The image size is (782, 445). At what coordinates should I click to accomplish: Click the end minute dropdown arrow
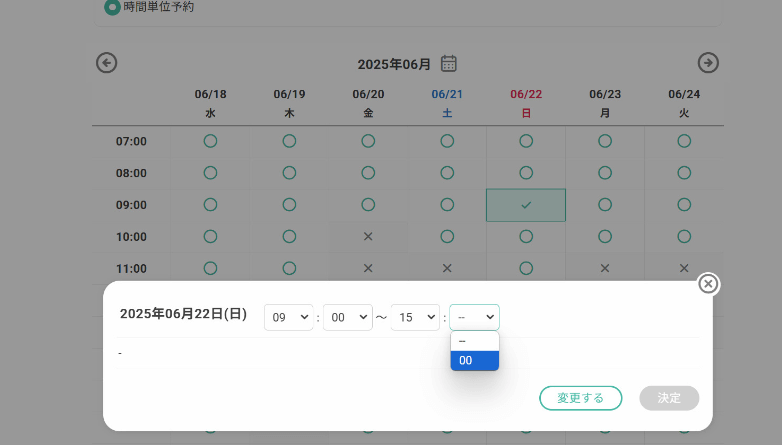(489, 317)
